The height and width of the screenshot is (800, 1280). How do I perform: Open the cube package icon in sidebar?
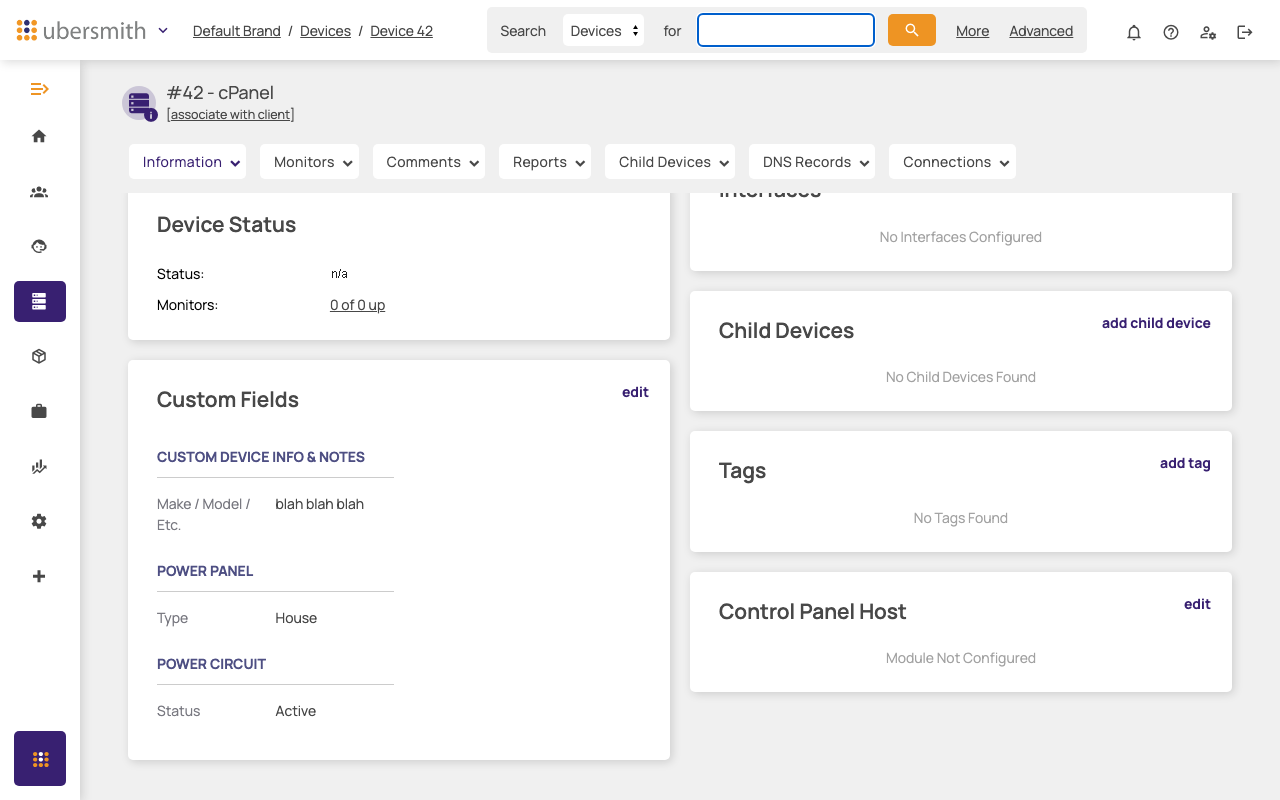tap(39, 356)
